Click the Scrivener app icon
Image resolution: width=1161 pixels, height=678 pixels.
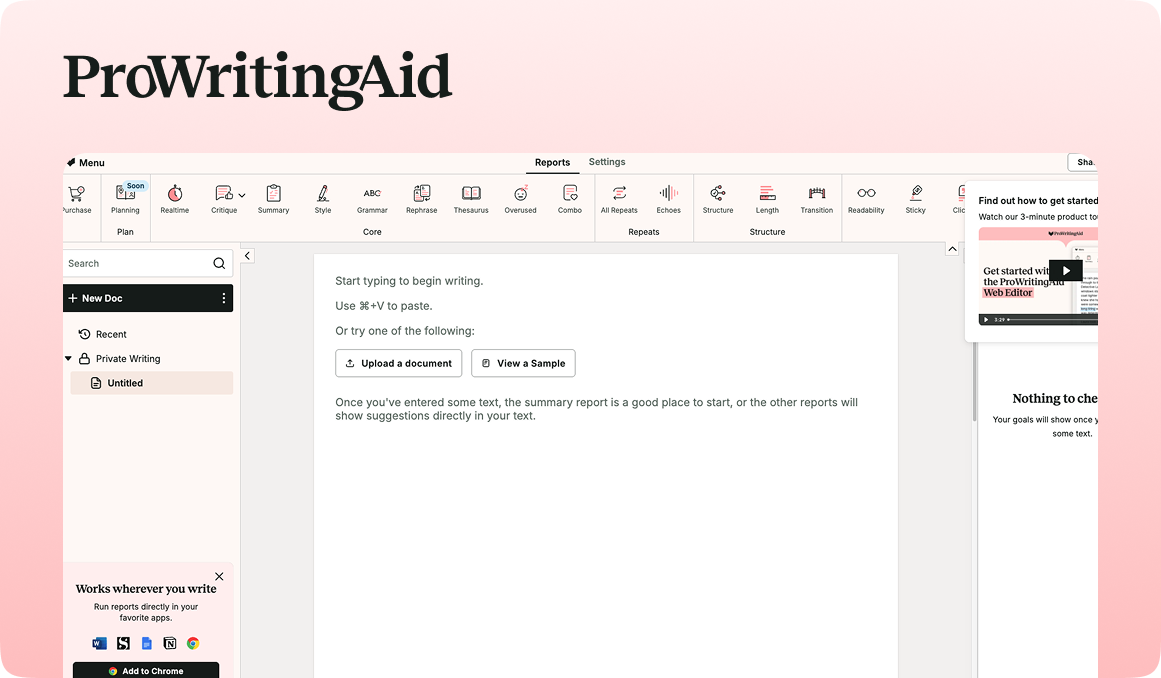point(123,643)
